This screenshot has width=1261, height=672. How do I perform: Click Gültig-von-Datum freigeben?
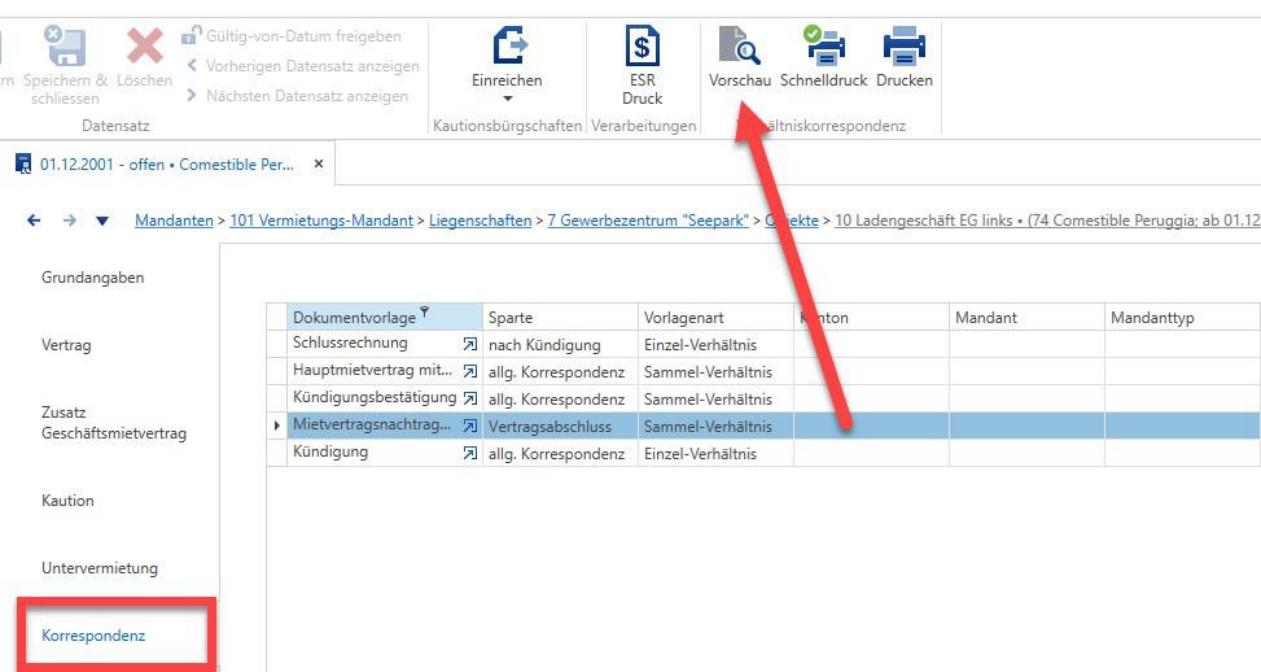(x=291, y=36)
